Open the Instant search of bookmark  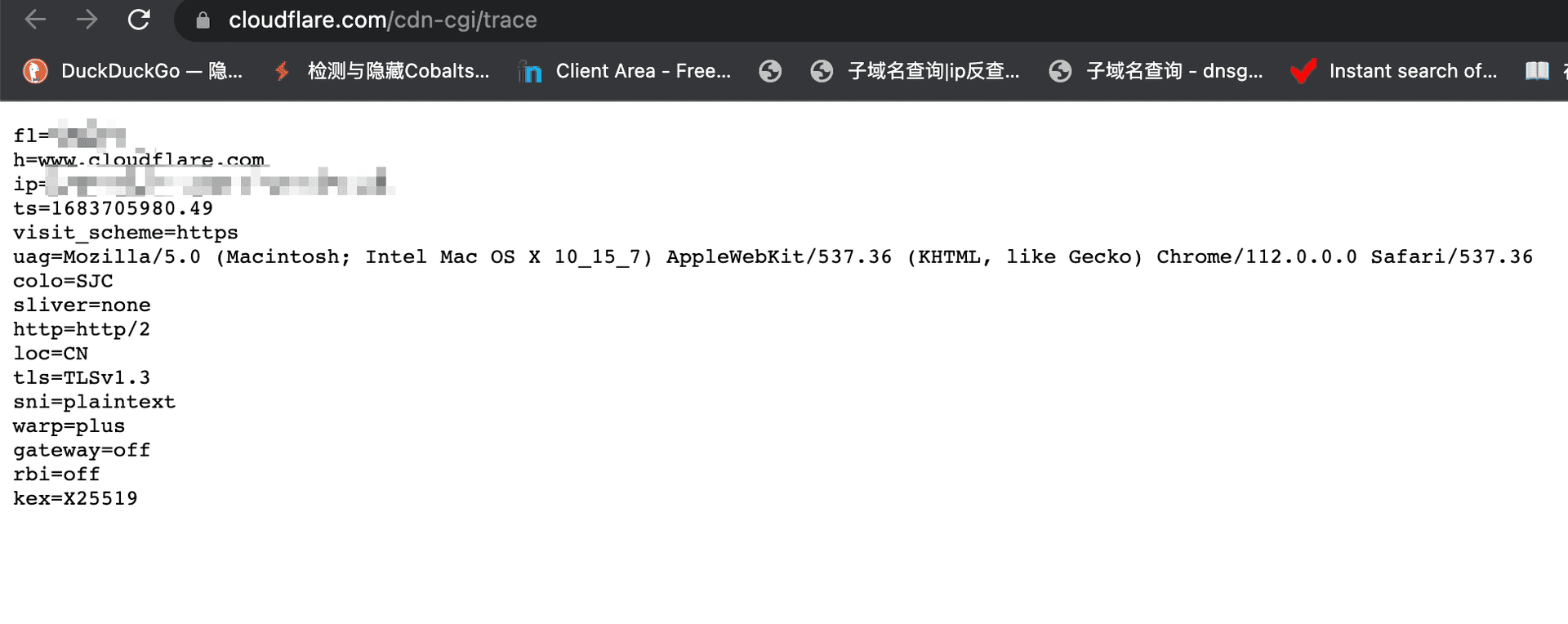(x=1394, y=72)
